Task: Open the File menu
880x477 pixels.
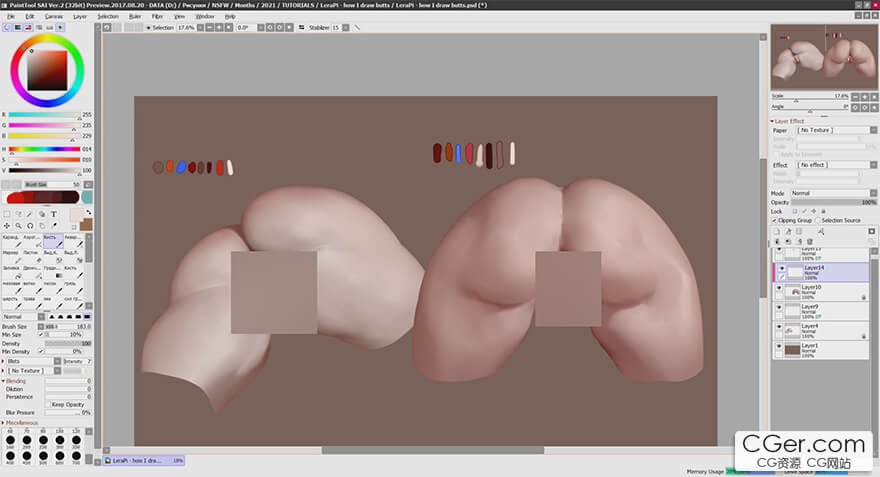Action: point(11,16)
